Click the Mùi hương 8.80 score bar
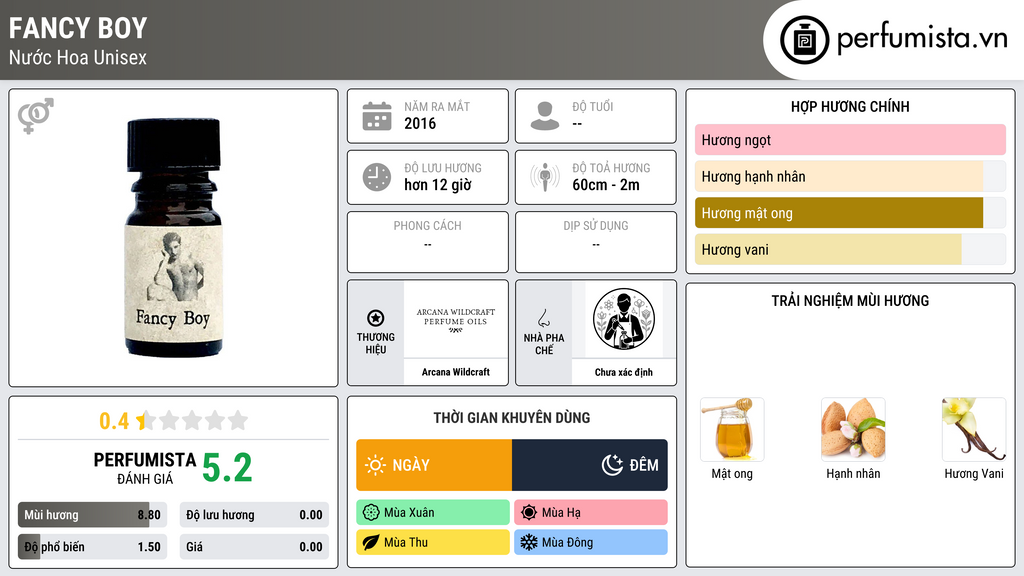 [x=93, y=515]
